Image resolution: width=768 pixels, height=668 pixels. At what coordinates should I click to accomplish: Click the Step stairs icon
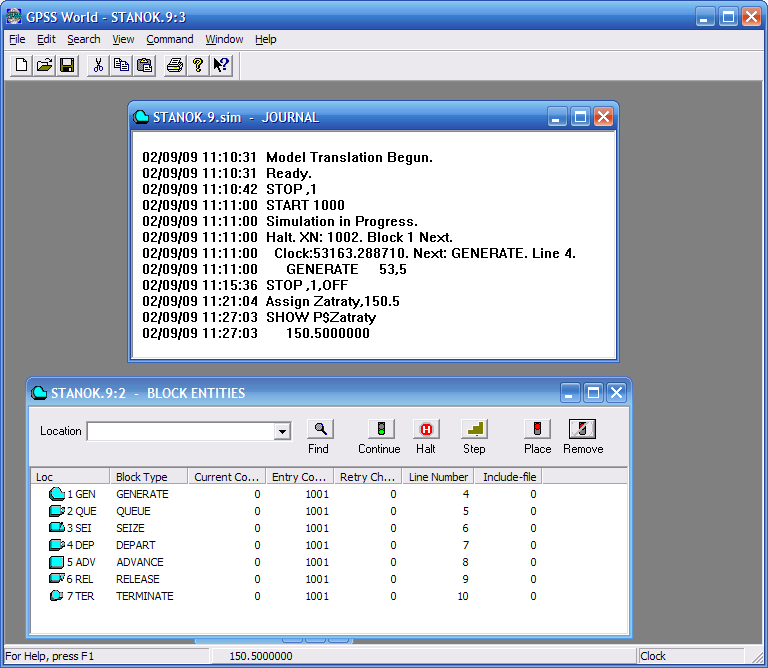[474, 429]
